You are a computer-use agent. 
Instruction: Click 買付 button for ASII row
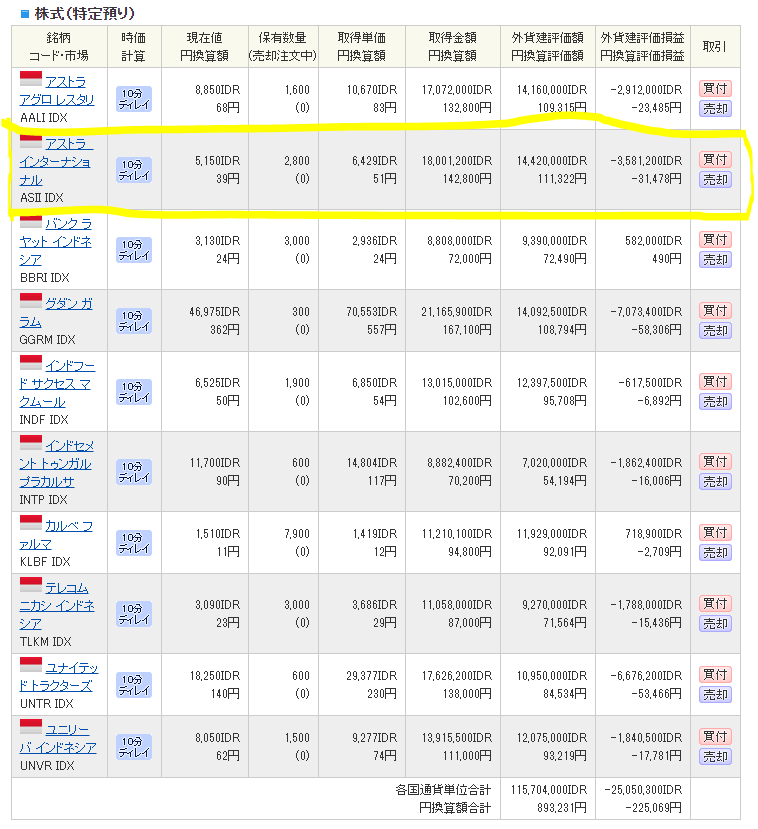pos(715,159)
